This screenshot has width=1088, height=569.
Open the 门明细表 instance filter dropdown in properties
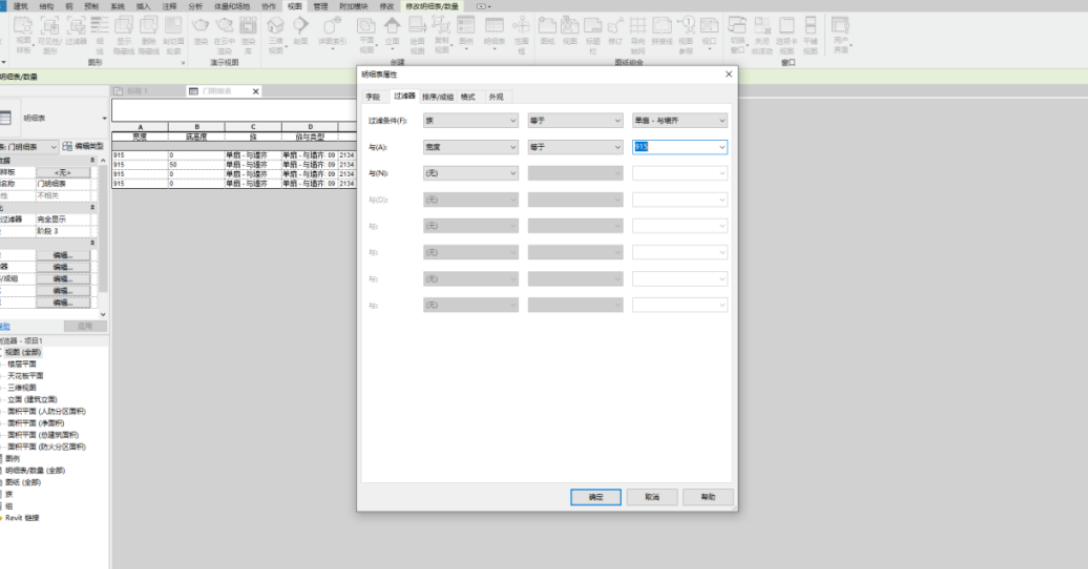(x=28, y=147)
